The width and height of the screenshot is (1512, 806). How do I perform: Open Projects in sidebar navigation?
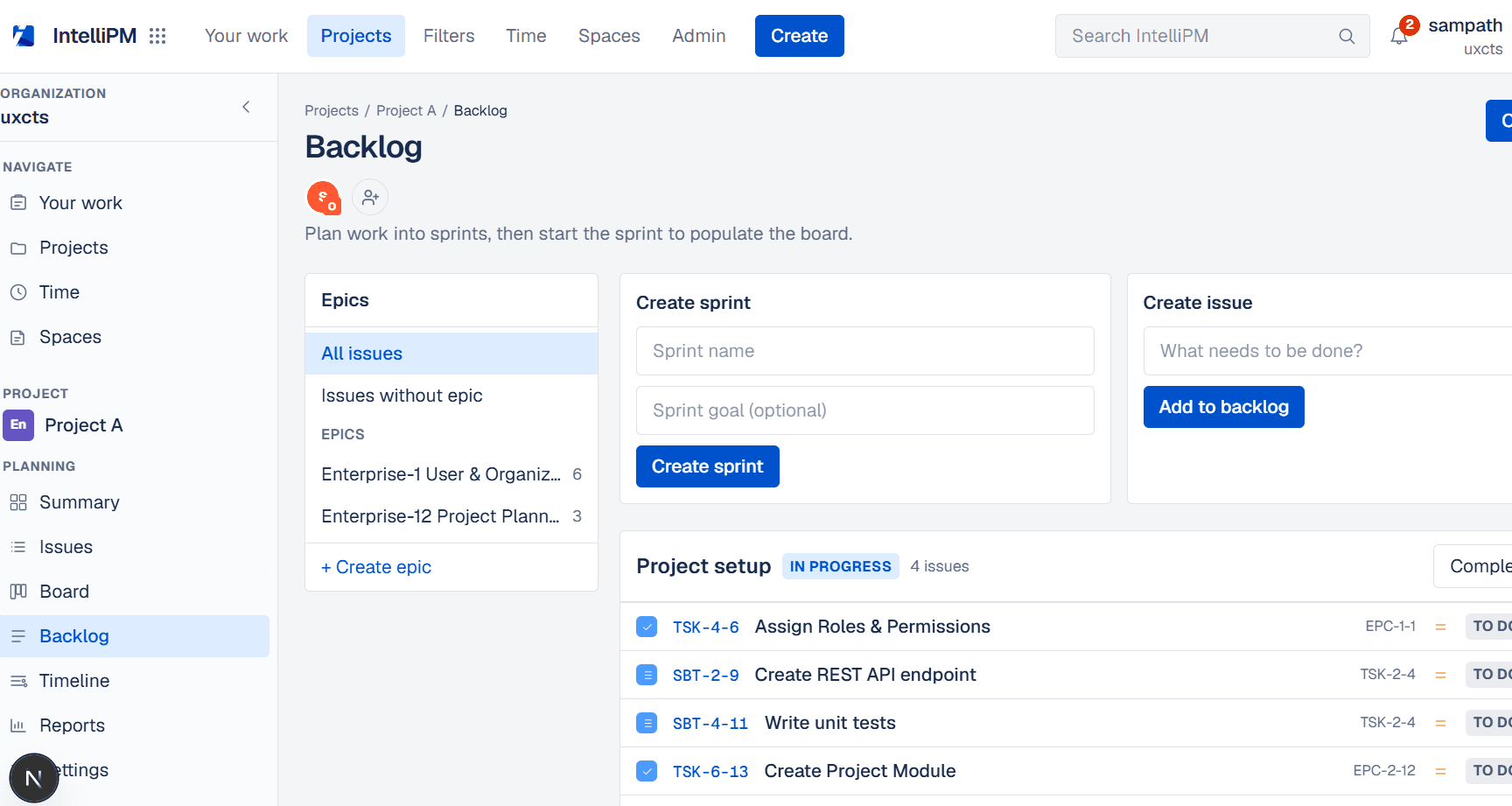(135, 248)
